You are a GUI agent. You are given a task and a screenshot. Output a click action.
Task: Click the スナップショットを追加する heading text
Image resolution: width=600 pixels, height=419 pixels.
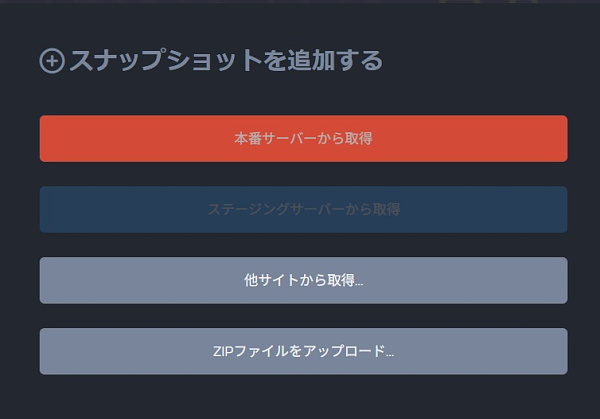point(225,61)
